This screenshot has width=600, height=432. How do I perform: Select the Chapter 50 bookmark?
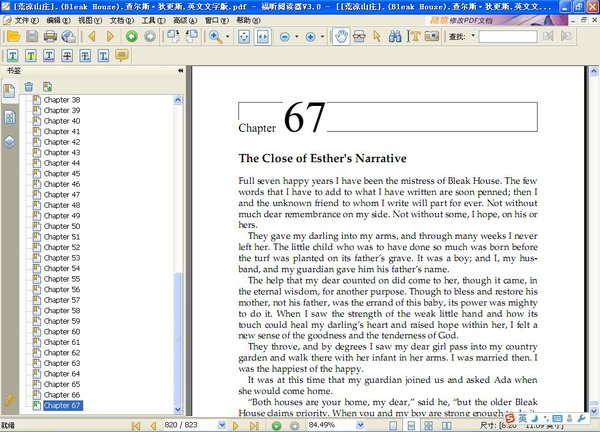(x=62, y=226)
